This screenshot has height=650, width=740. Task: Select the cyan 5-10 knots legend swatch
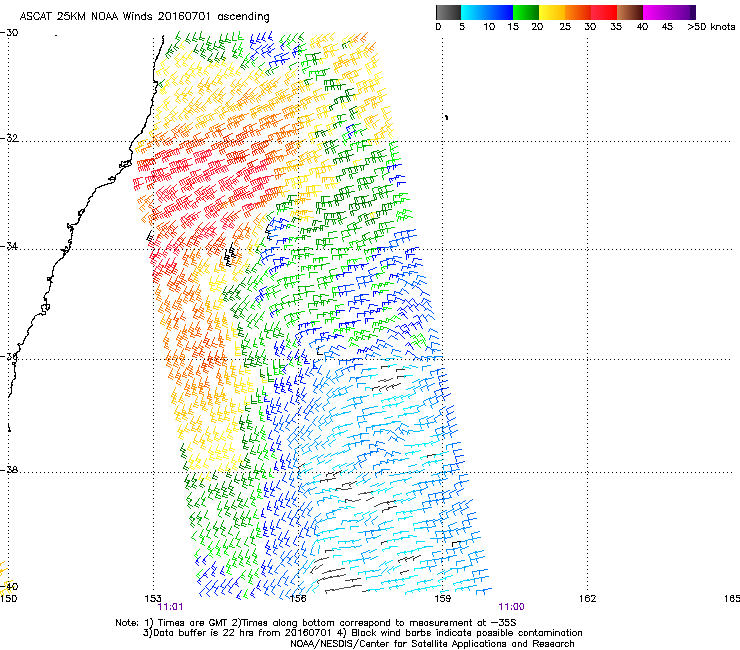474,12
